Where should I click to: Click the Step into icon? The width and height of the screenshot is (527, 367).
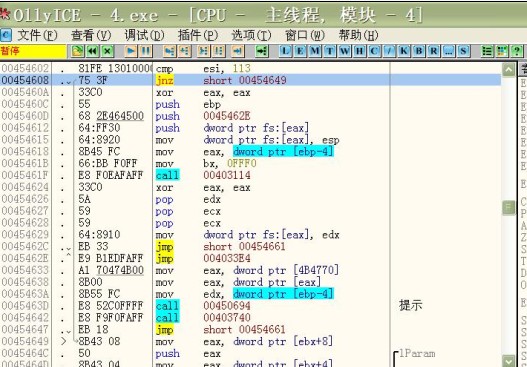point(169,51)
